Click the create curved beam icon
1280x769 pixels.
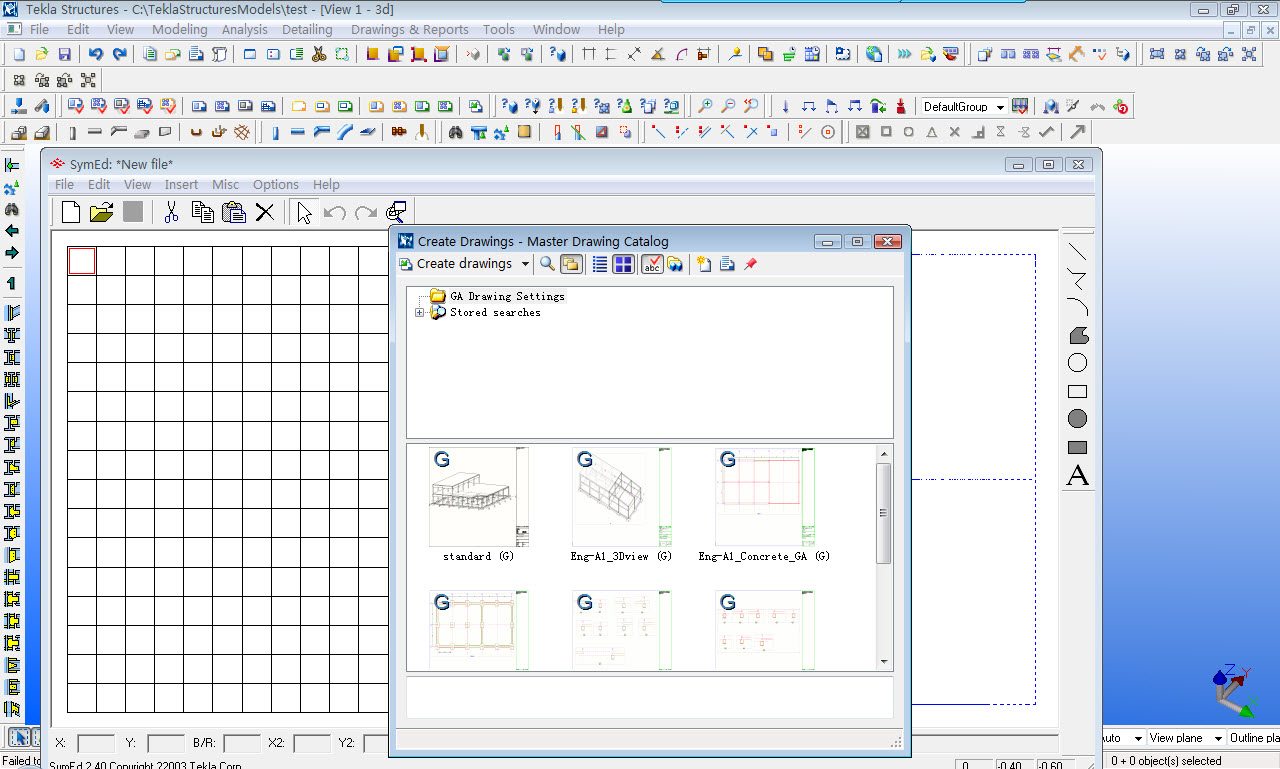pos(345,132)
